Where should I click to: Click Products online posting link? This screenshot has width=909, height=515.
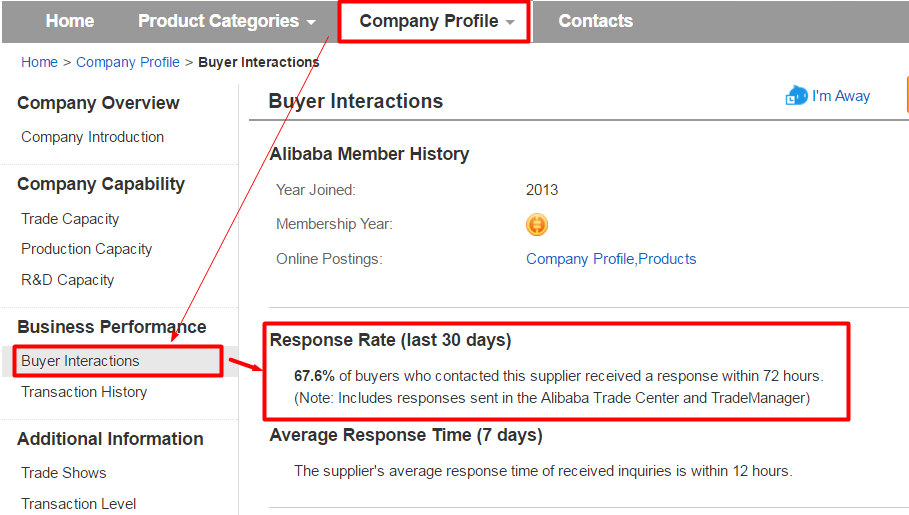667,259
